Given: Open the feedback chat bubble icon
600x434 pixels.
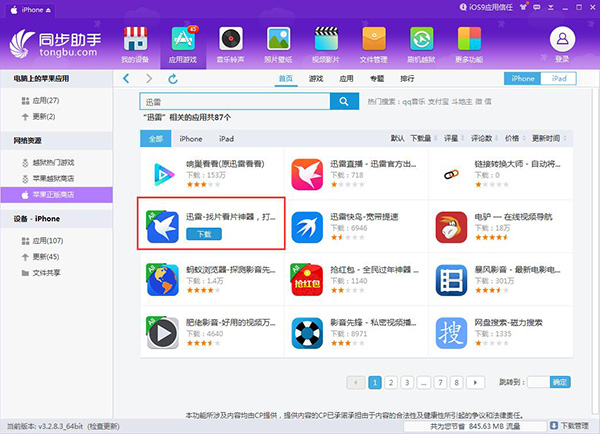Looking at the screenshot, I should 536,7.
